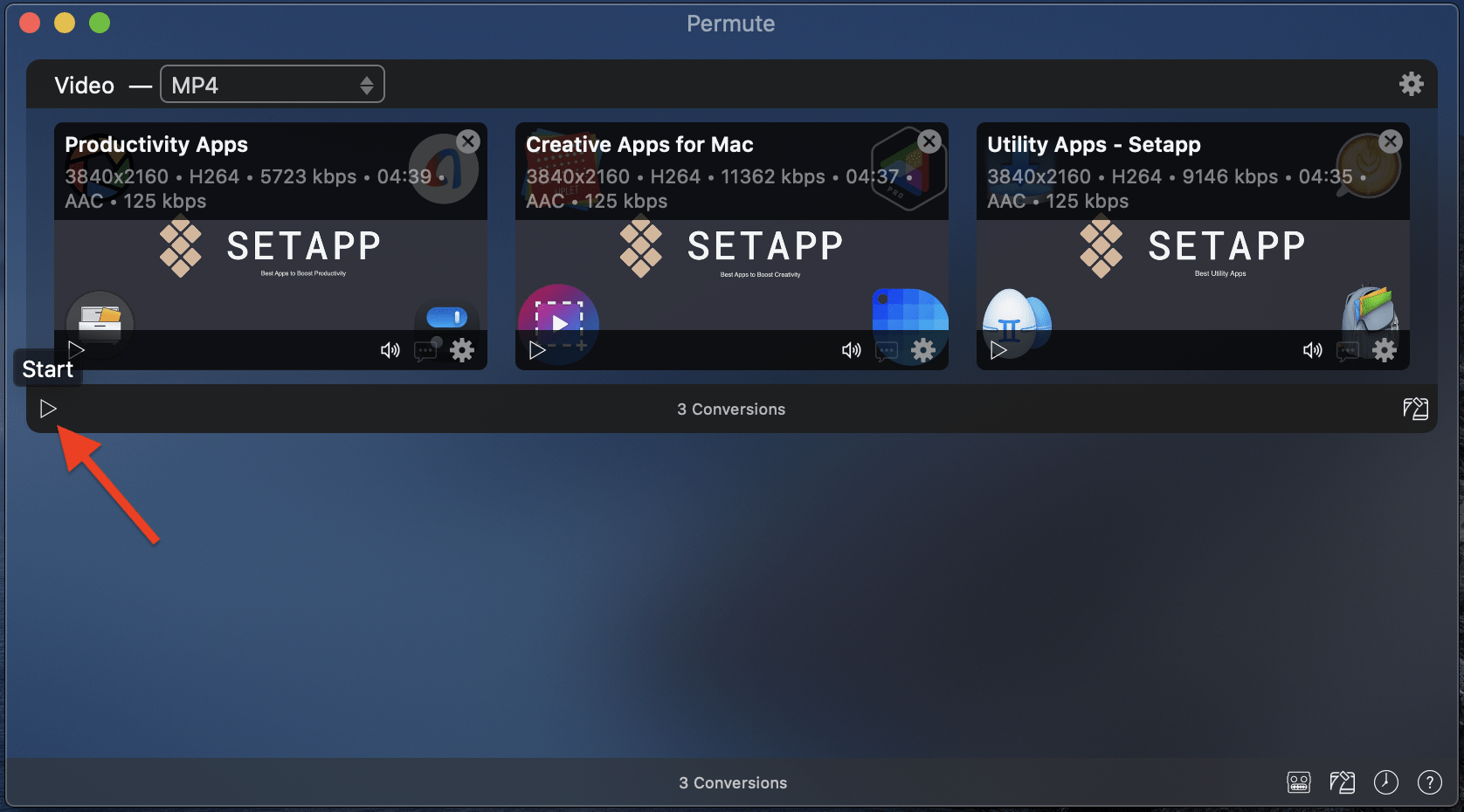The width and height of the screenshot is (1464, 812).
Task: Toggle audio on Productivity Apps video
Action: [390, 350]
